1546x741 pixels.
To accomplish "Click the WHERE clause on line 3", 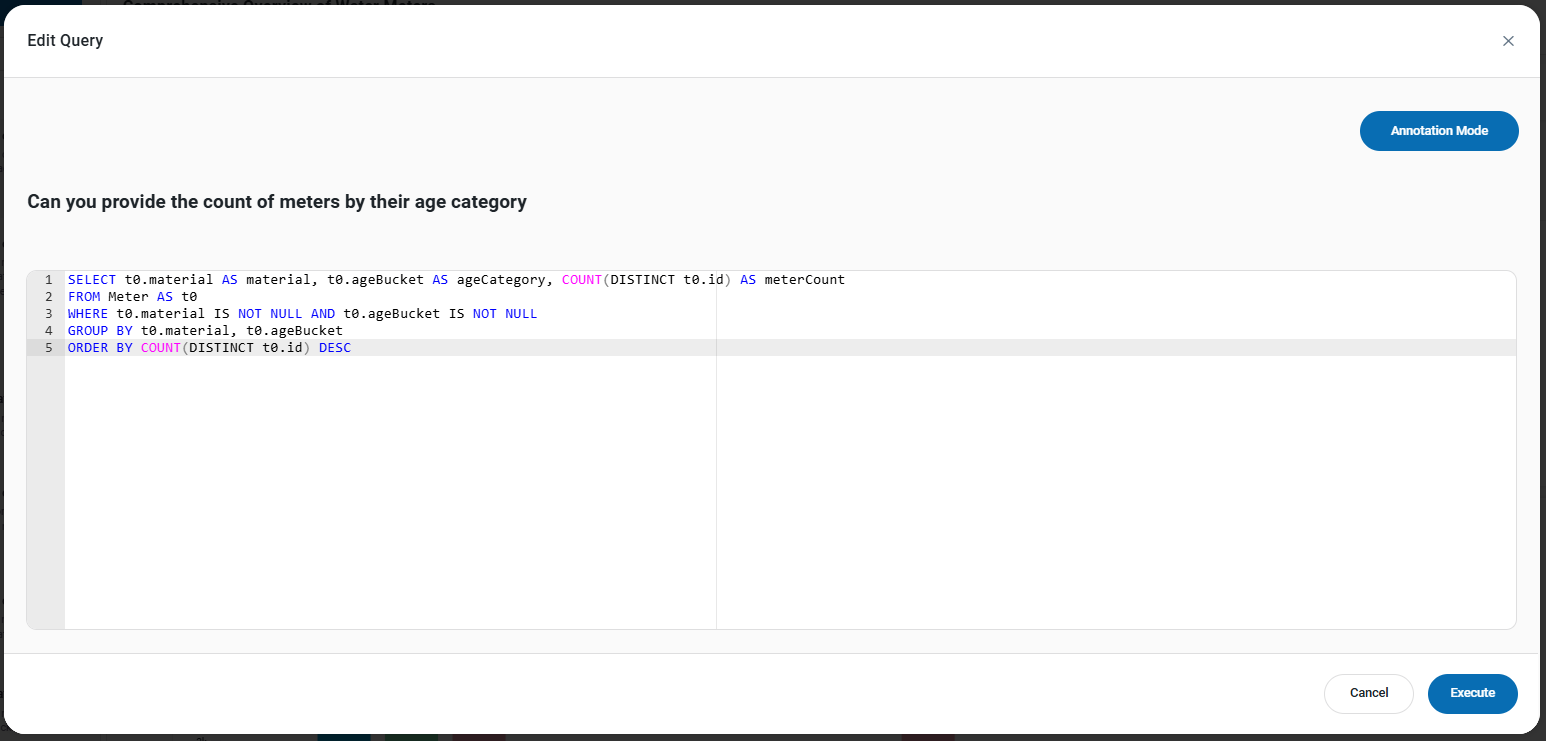I will coord(87,313).
